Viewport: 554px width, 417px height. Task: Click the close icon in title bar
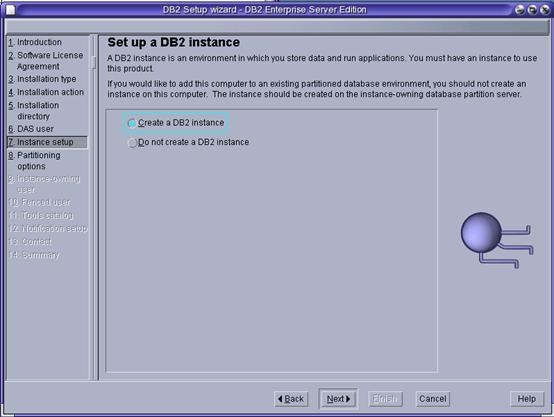[544, 10]
